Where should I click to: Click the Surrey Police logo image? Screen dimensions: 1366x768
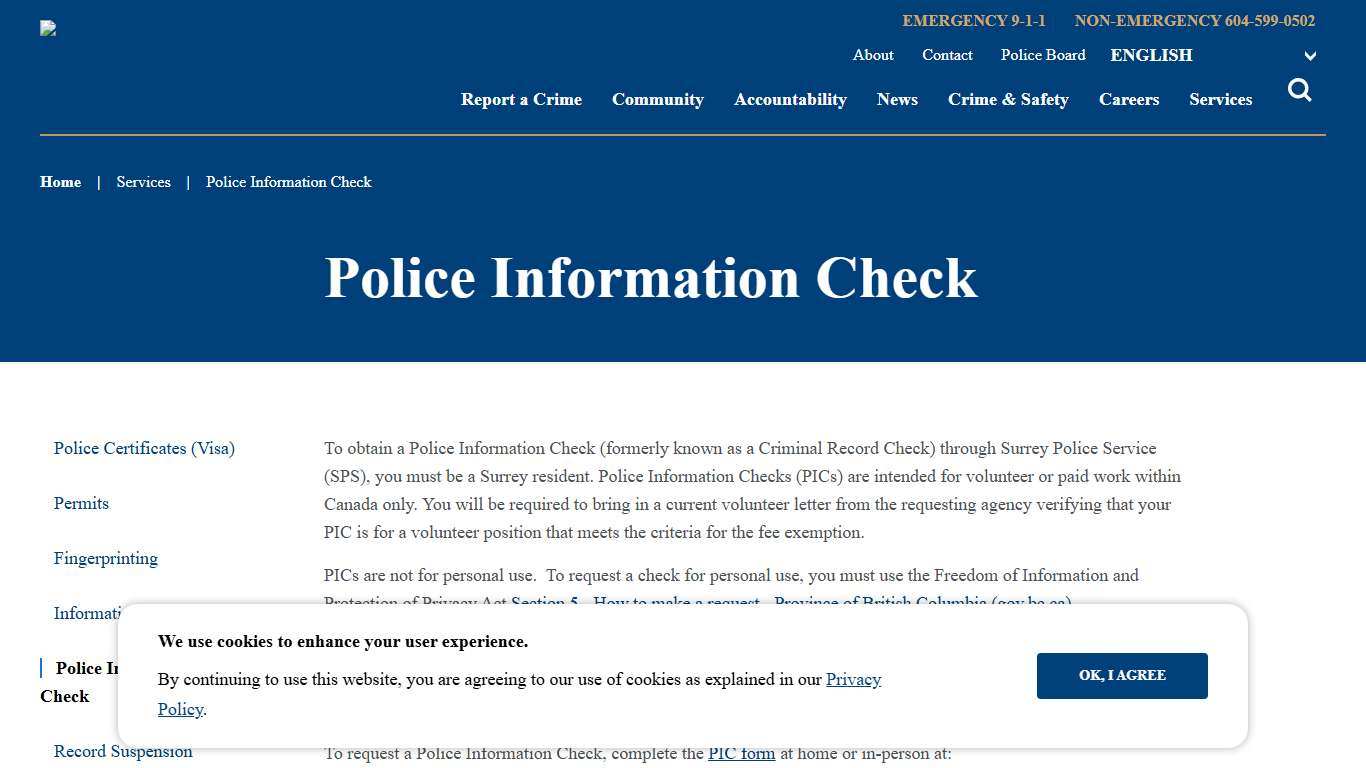47,28
